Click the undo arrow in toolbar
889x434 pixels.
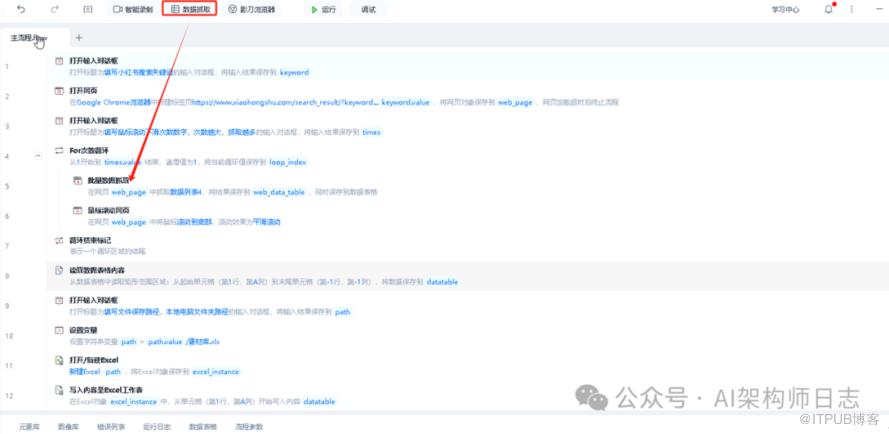tap(21, 9)
